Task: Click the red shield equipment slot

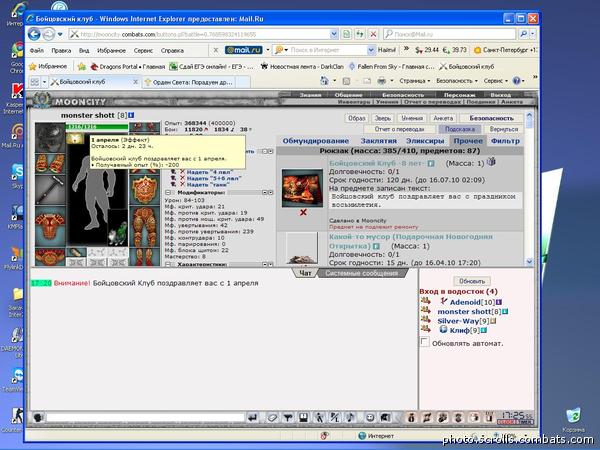Action: (x=144, y=189)
